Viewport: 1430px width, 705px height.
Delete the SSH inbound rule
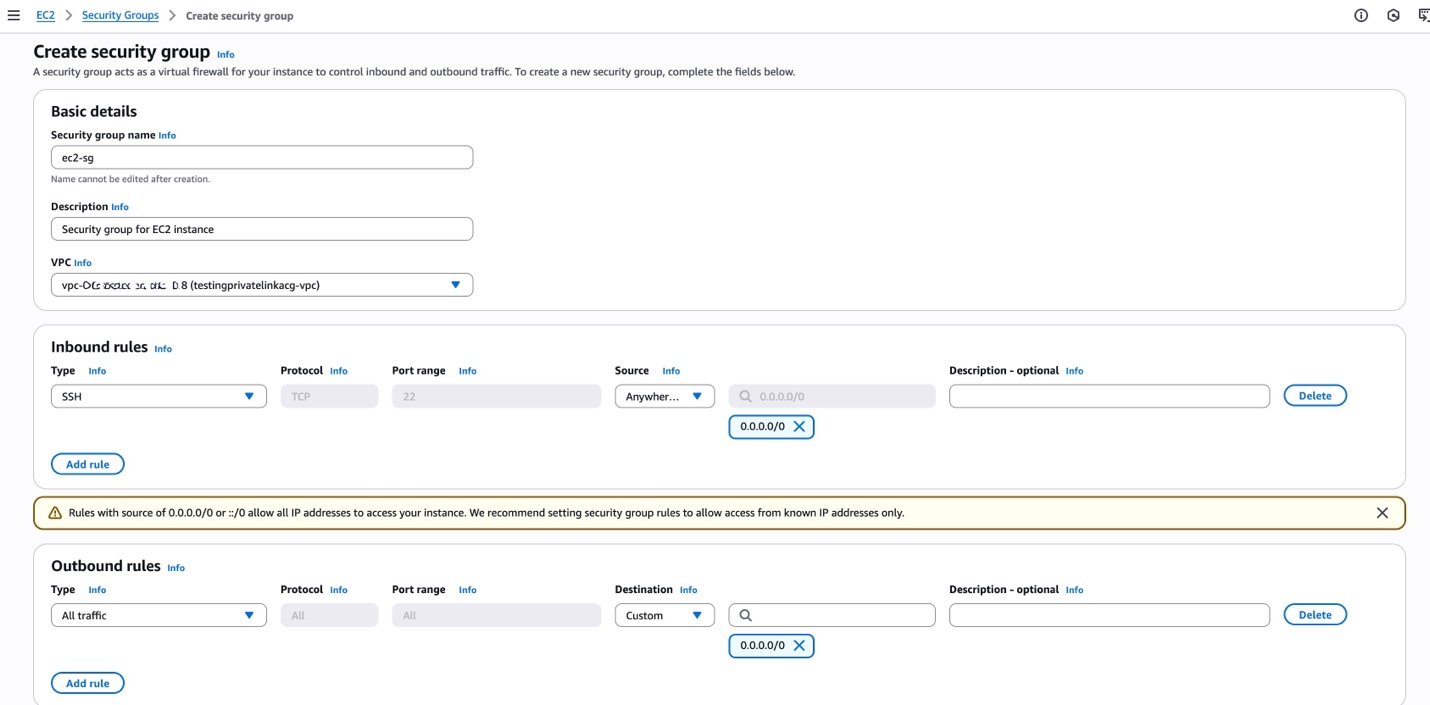coord(1314,396)
